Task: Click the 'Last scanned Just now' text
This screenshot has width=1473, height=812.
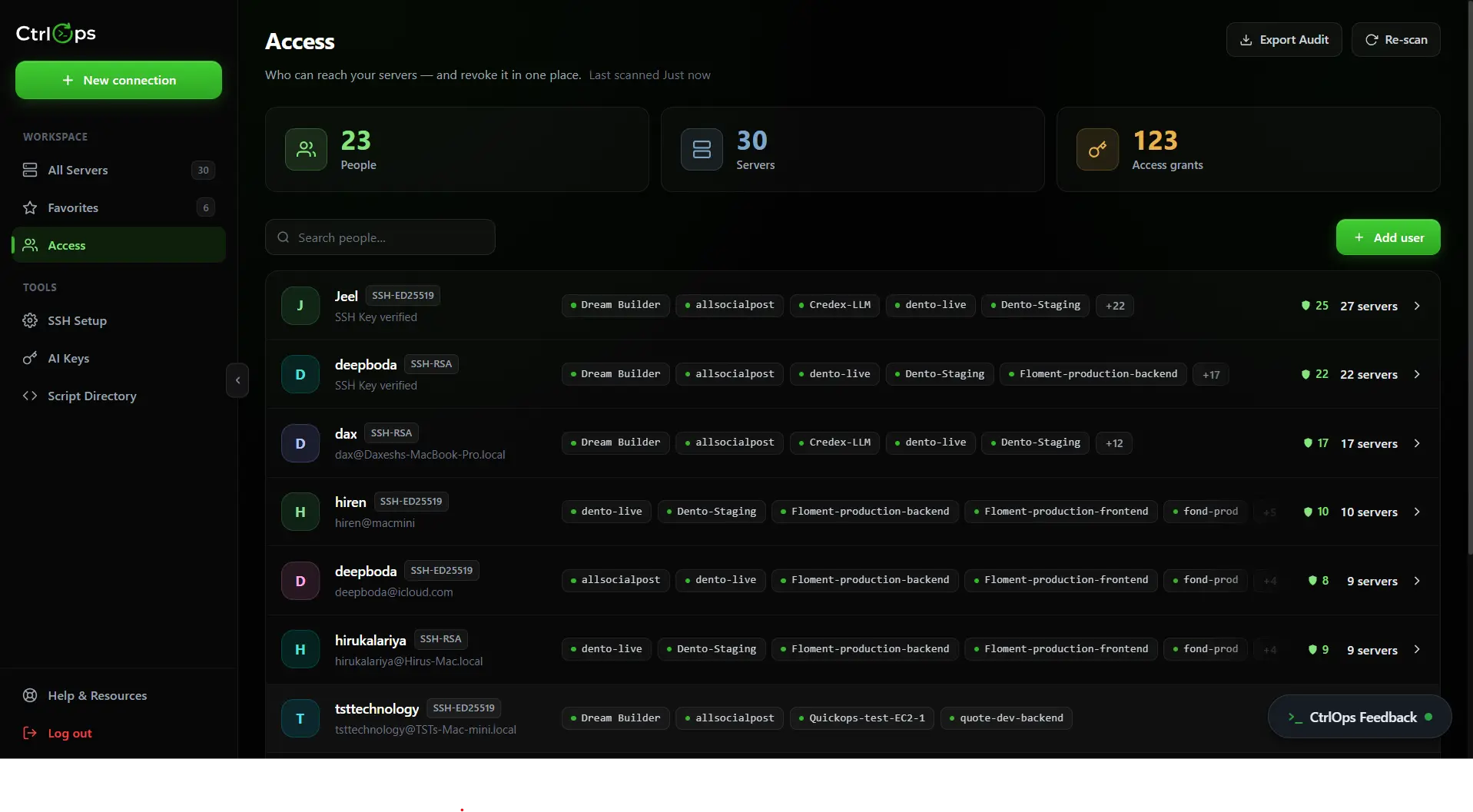Action: tap(650, 75)
